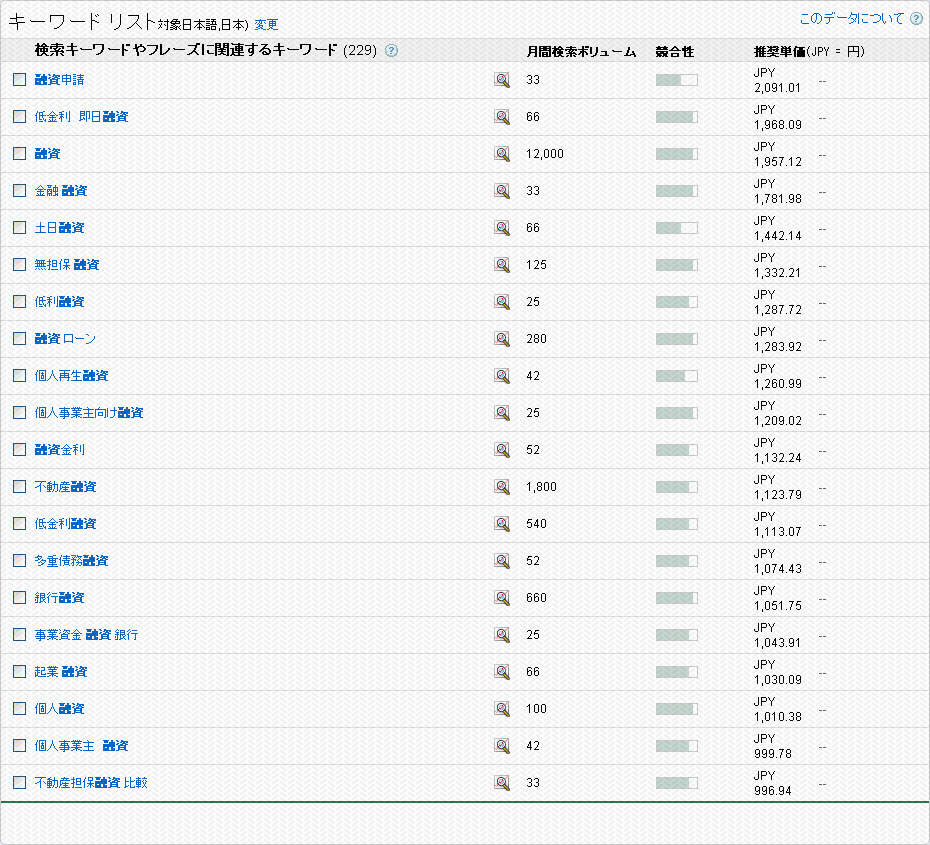Image resolution: width=930 pixels, height=845 pixels.
Task: Click help icon next to このデータについて
Action: [x=916, y=19]
